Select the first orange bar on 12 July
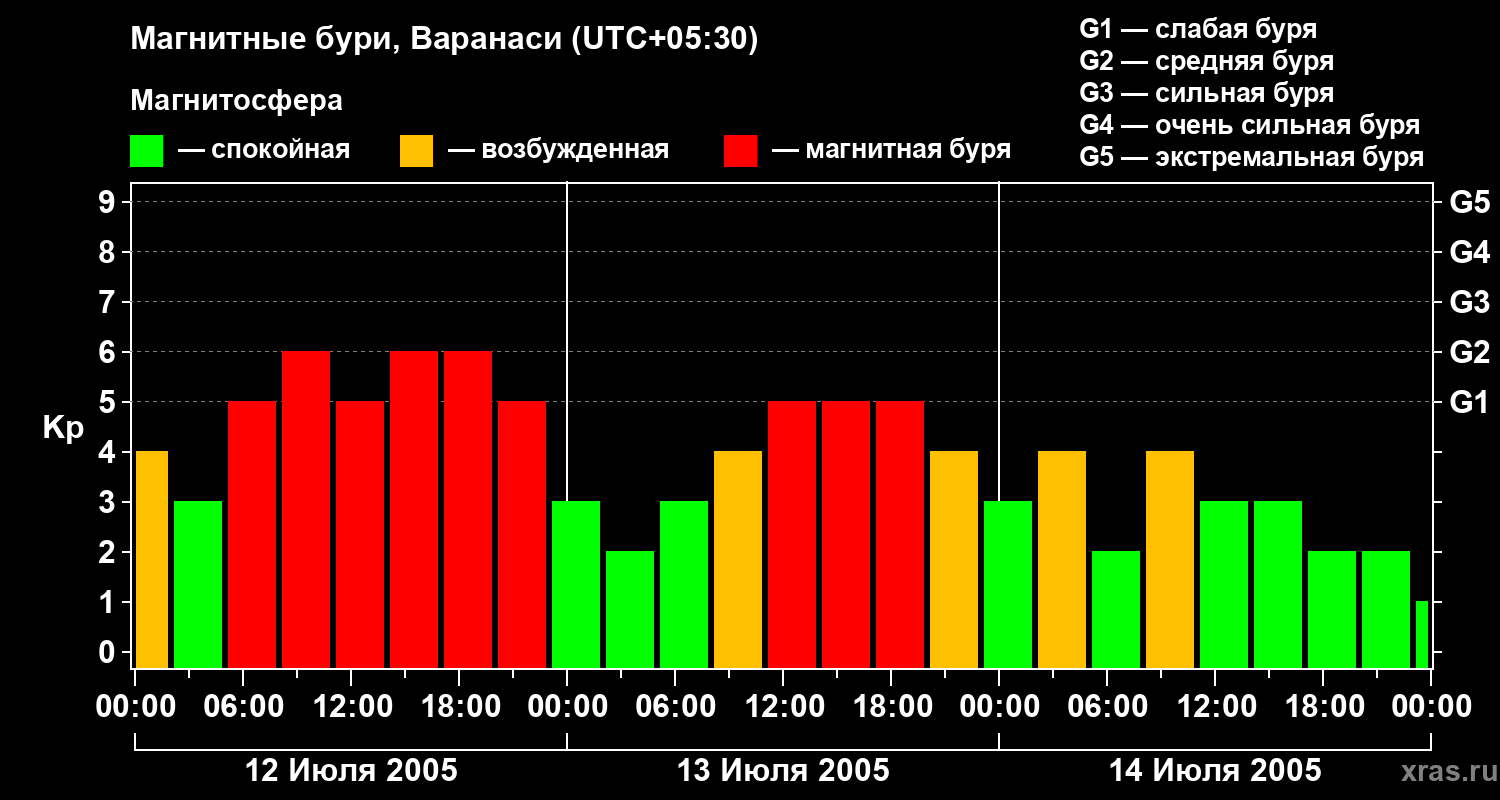Viewport: 1500px width, 800px height. 151,559
